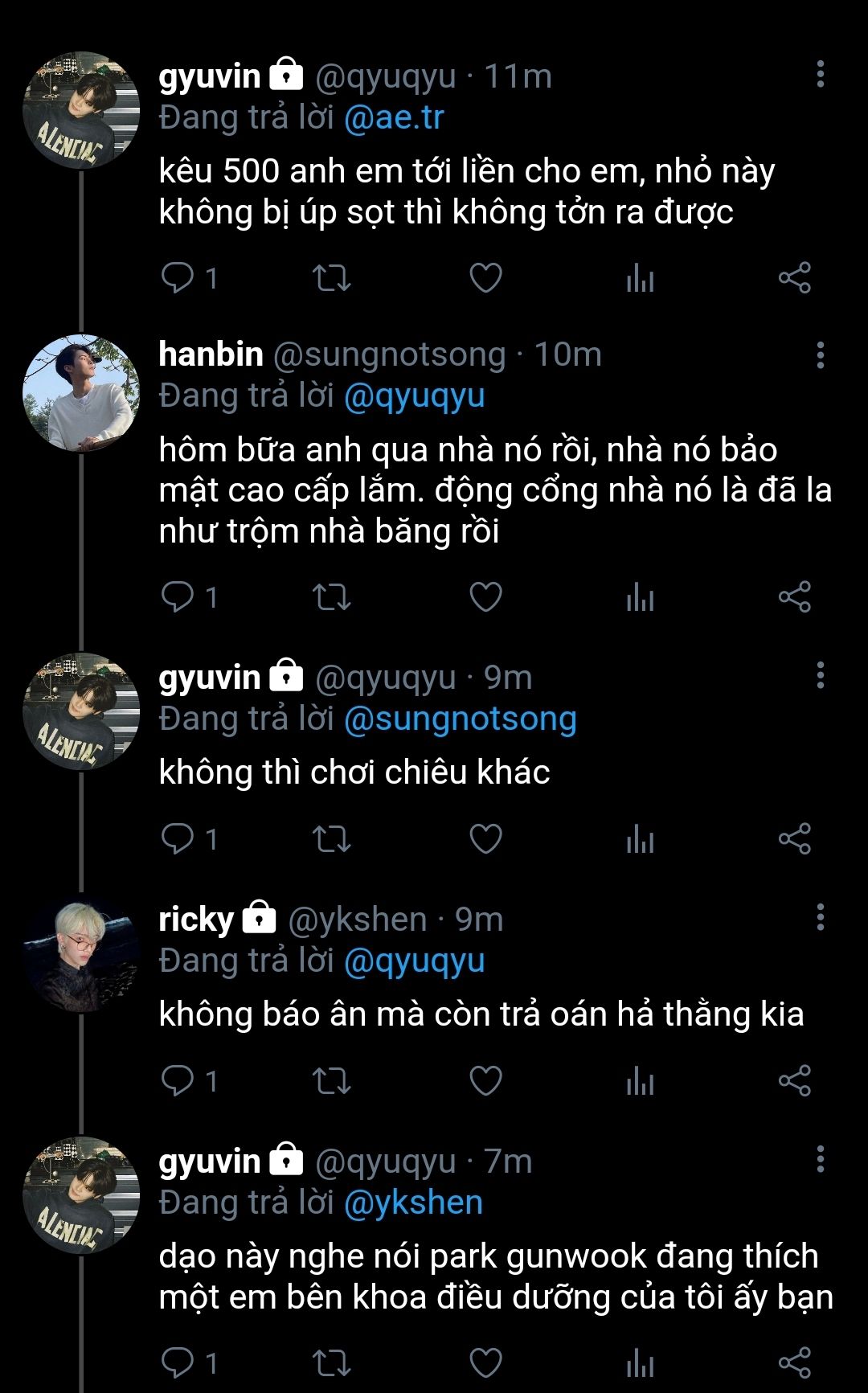Open the @ae.tr mention link

coord(394,118)
